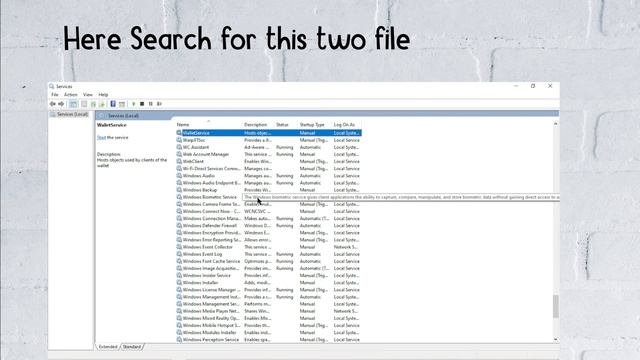Select the Windows Insider Service row
The image size is (640, 360).
click(x=269, y=276)
